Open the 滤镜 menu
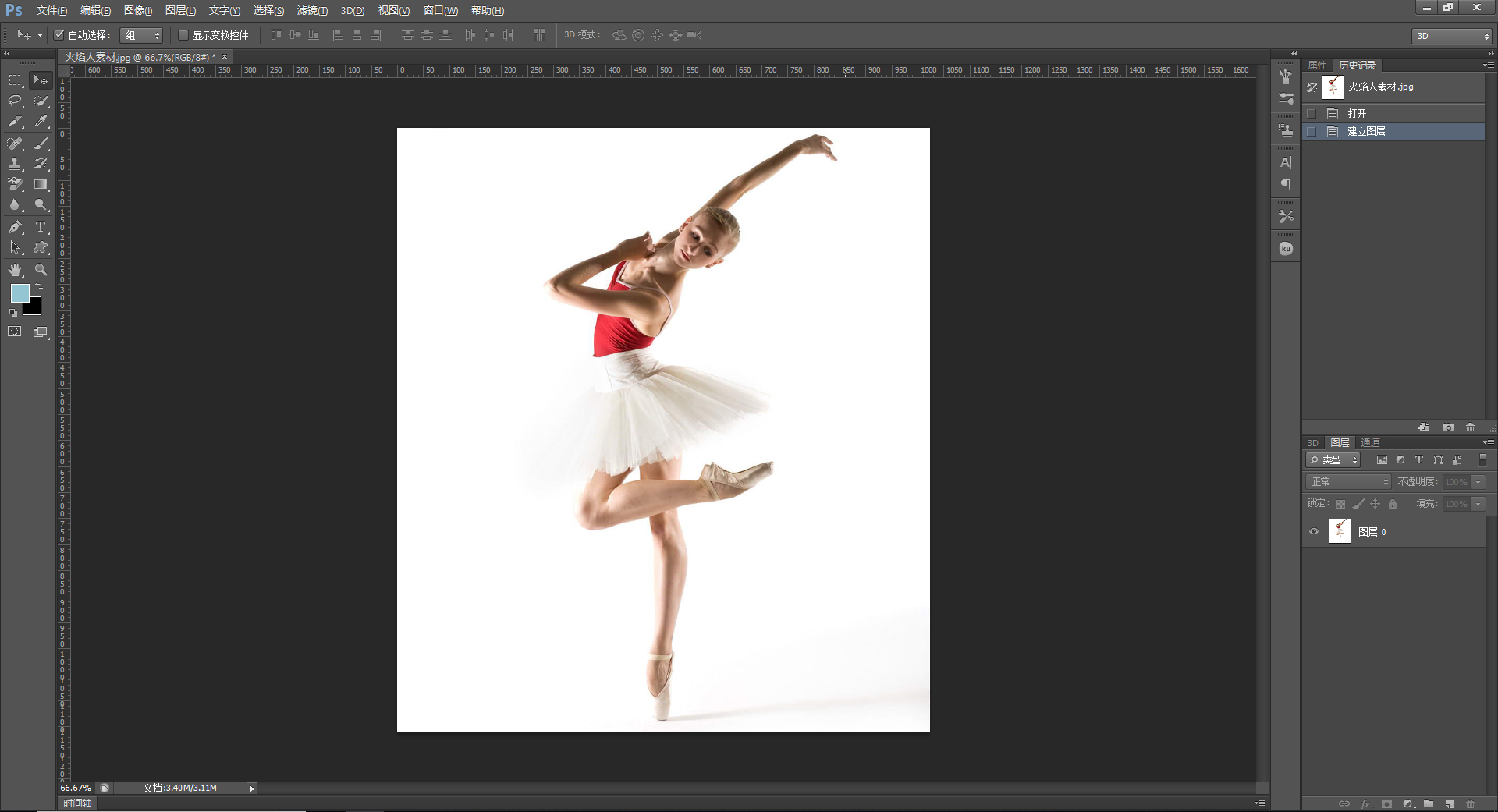The image size is (1498, 812). [312, 10]
